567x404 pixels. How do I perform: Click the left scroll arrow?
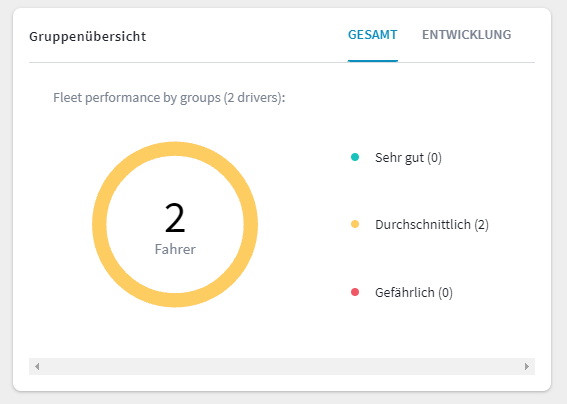pos(37,366)
